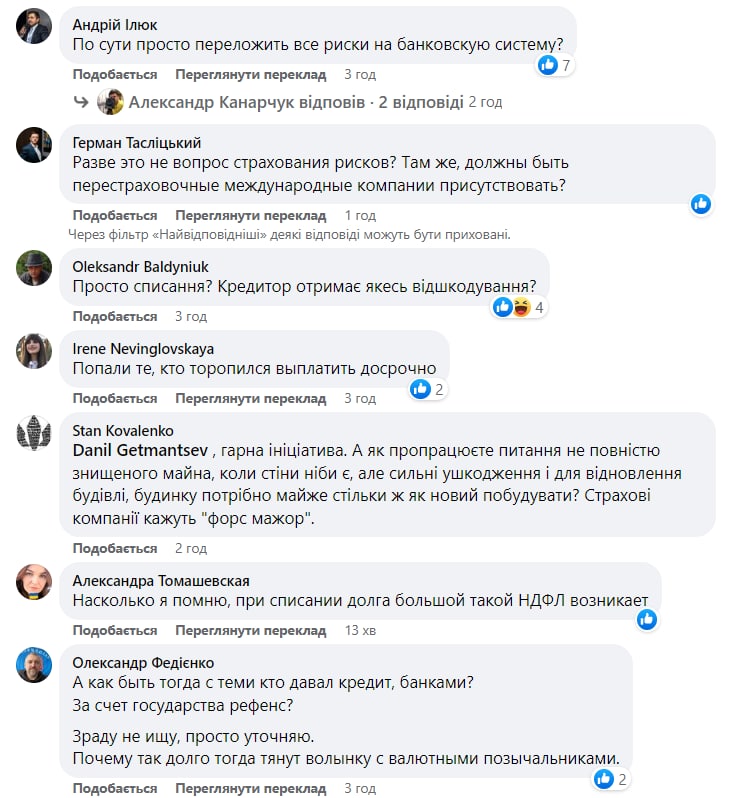Viewport: 753px width, 798px height.
Task: Open Олександр Федієнко's avatar thumbnail
Action: [34, 663]
